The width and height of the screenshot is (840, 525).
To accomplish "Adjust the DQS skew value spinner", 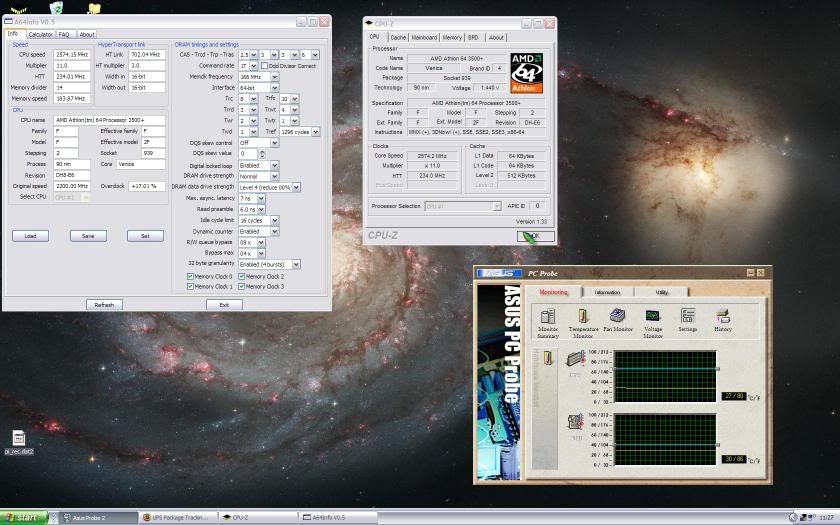I will [x=262, y=154].
